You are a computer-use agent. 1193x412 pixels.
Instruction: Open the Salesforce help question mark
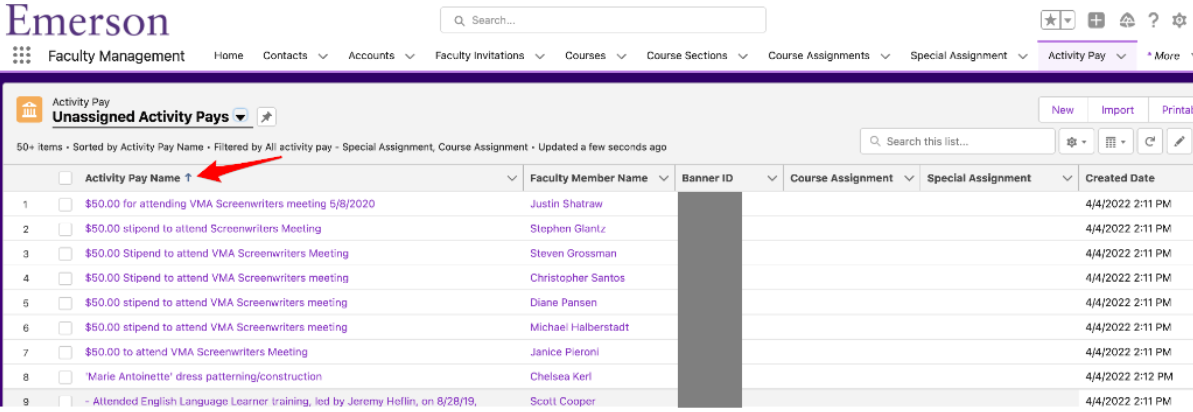pyautogui.click(x=1154, y=21)
